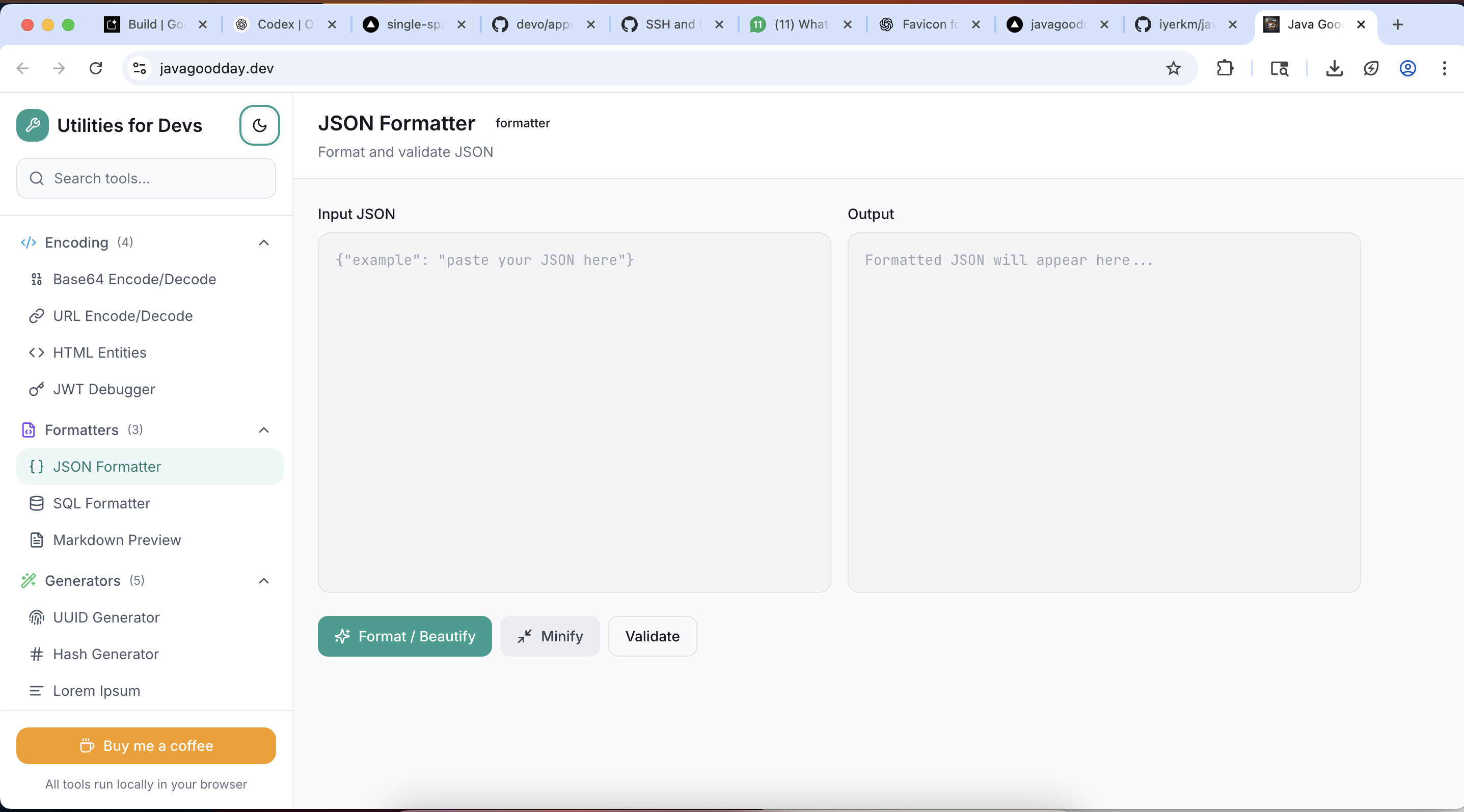The image size is (1464, 812).
Task: Open the Chrome three-dot menu
Action: pyautogui.click(x=1444, y=68)
